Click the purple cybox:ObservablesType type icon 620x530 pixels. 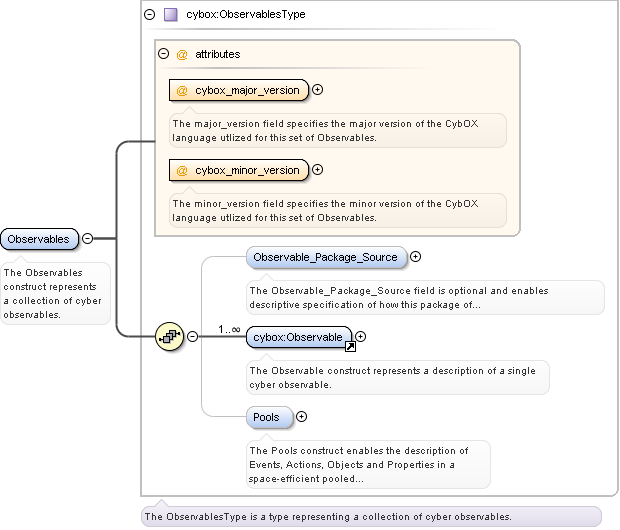pyautogui.click(x=170, y=15)
